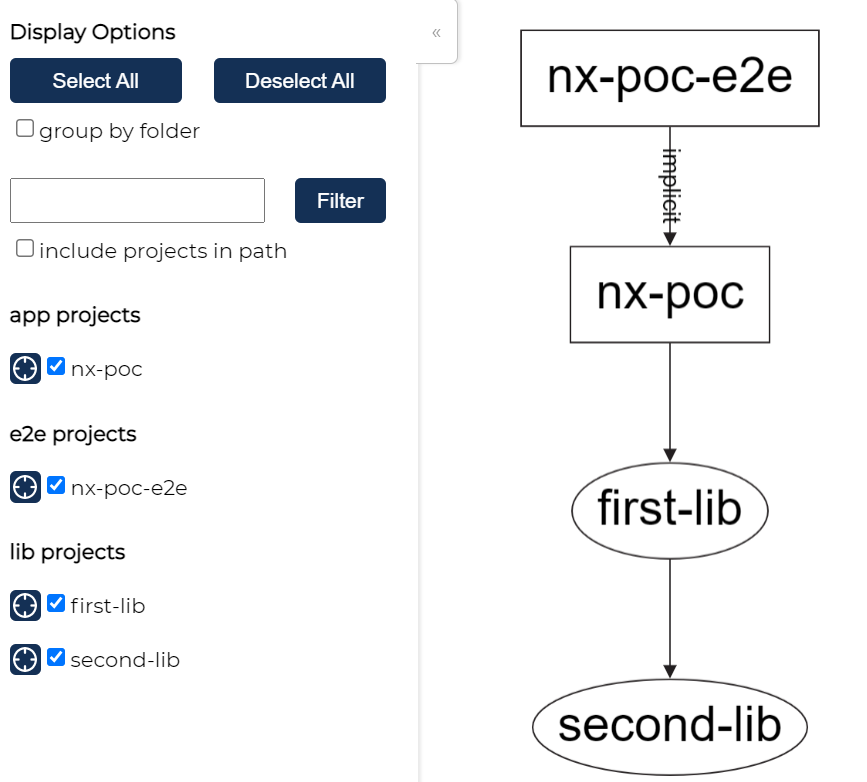Click the implicit edge label in the graph
This screenshot has height=782, width=867.
[669, 185]
